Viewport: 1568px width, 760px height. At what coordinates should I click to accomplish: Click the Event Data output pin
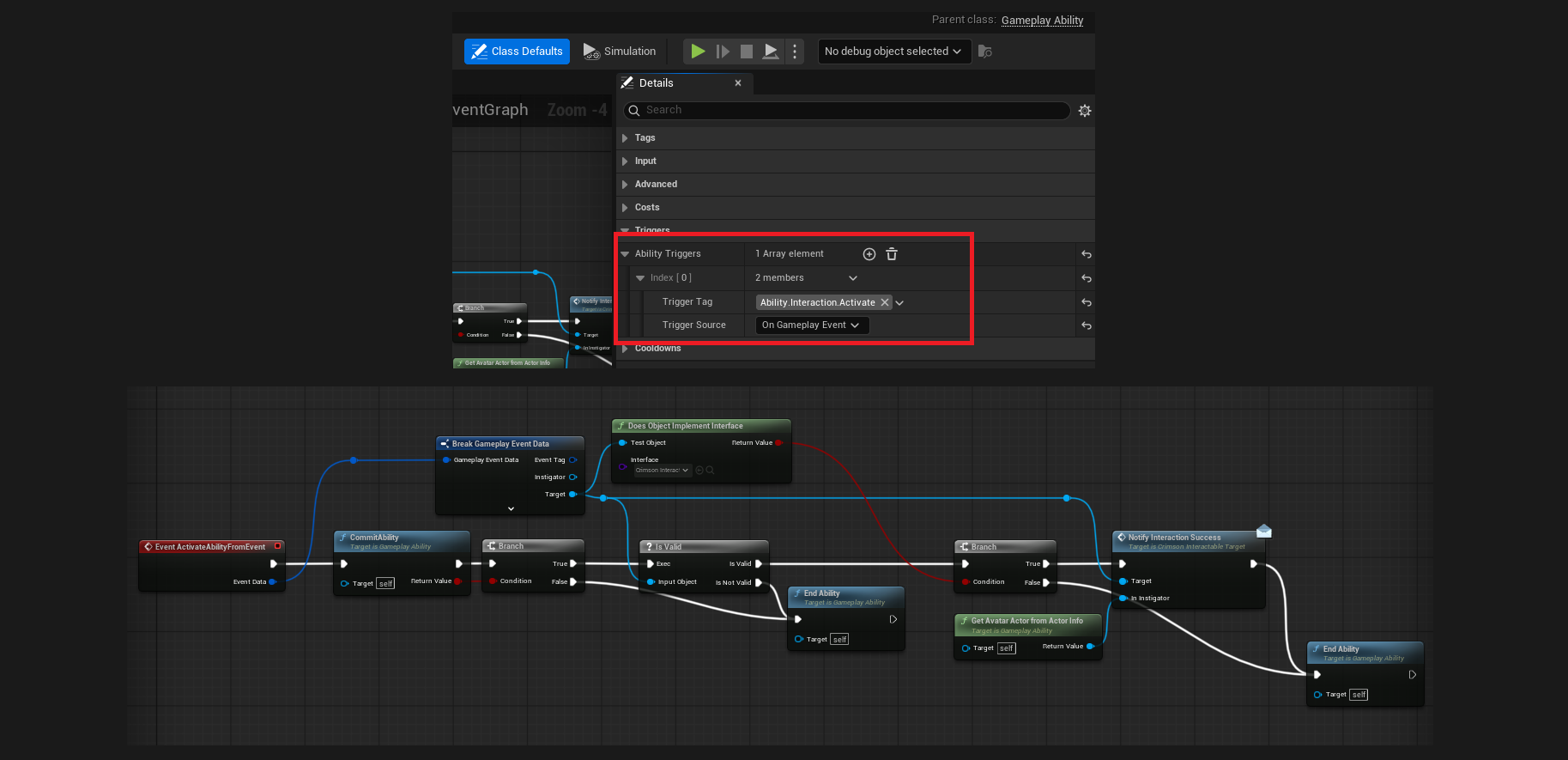(x=272, y=582)
